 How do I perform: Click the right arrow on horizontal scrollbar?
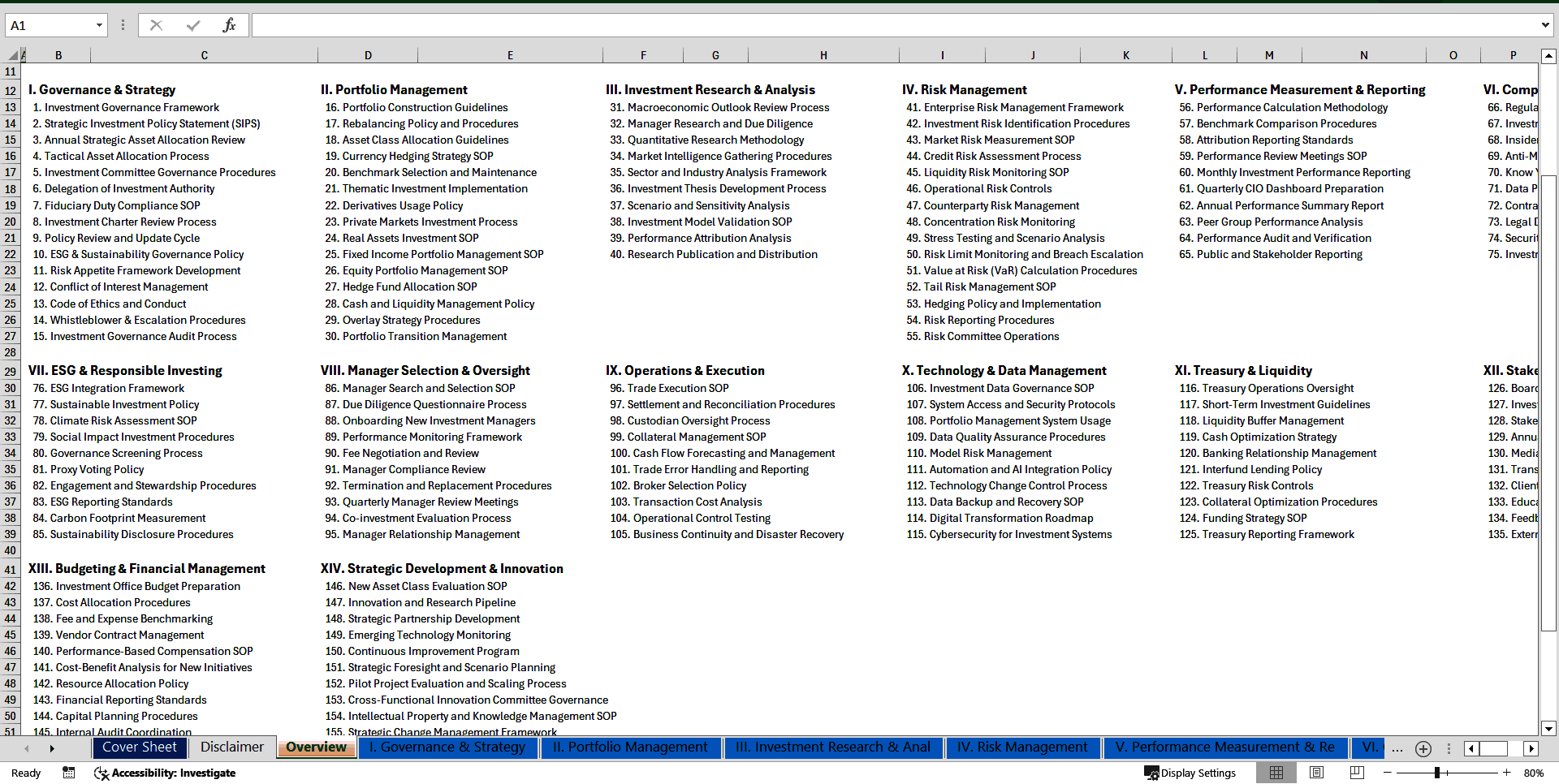point(1531,748)
